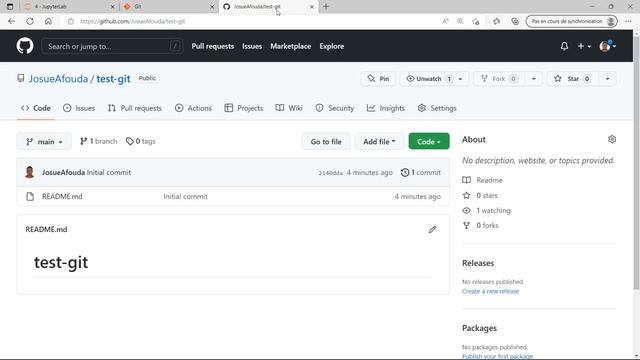Switch to the Insights tab

(386, 108)
